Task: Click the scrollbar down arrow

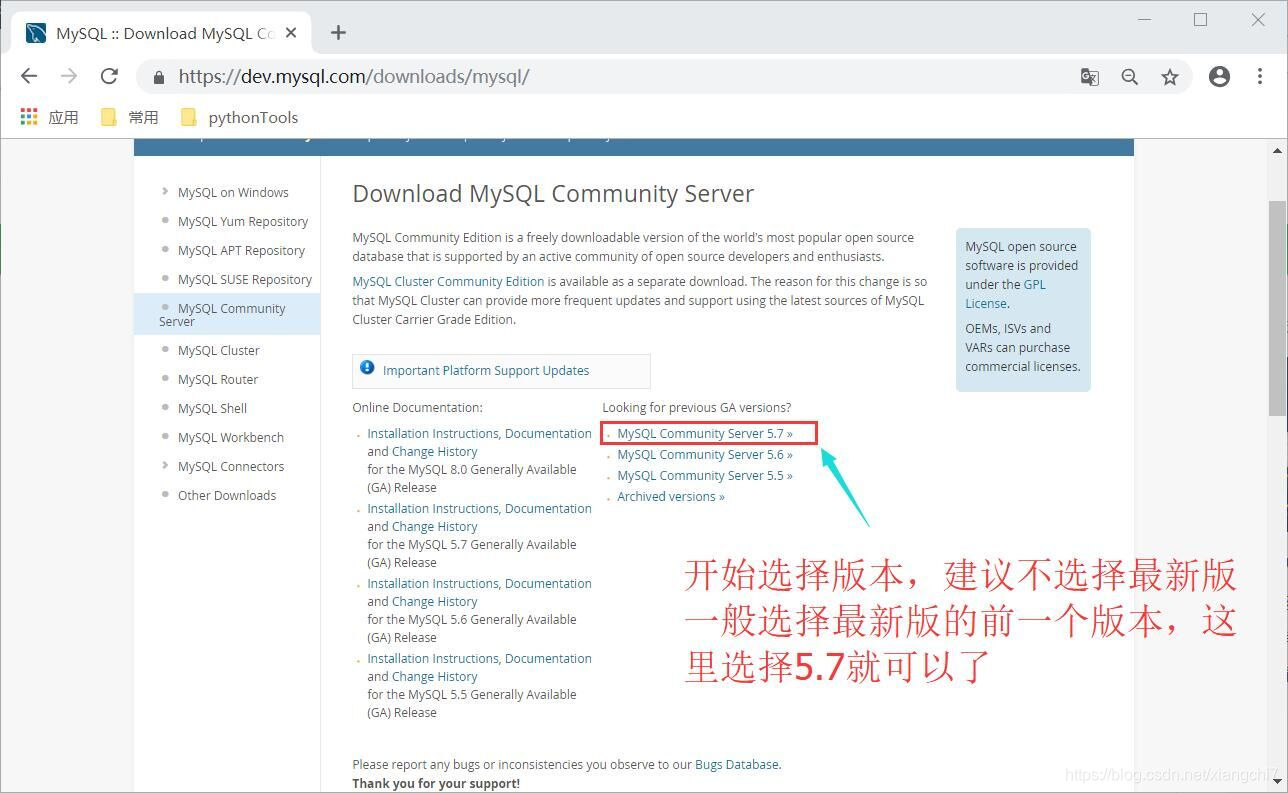Action: pyautogui.click(x=1278, y=783)
